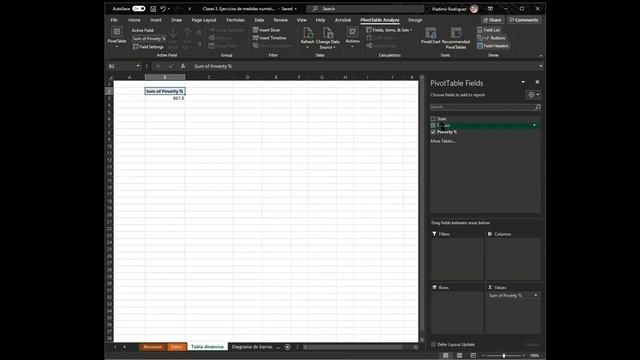
Task: Toggle Field Headers display
Action: point(493,46)
